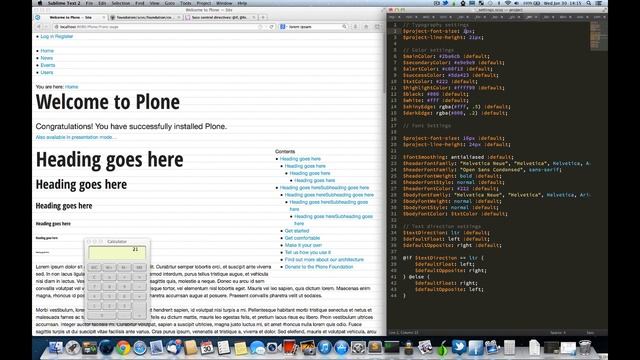Open the Spaces: 4 indentation status selector

pos(558,333)
